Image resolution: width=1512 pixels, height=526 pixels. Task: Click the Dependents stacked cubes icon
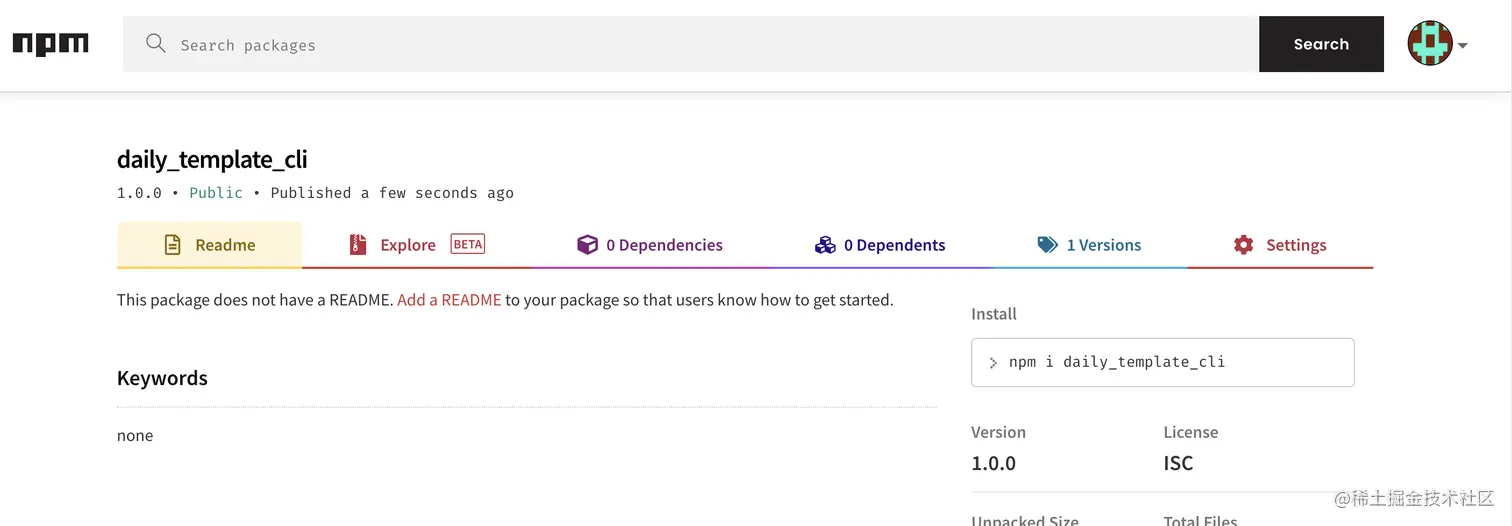pyautogui.click(x=825, y=245)
